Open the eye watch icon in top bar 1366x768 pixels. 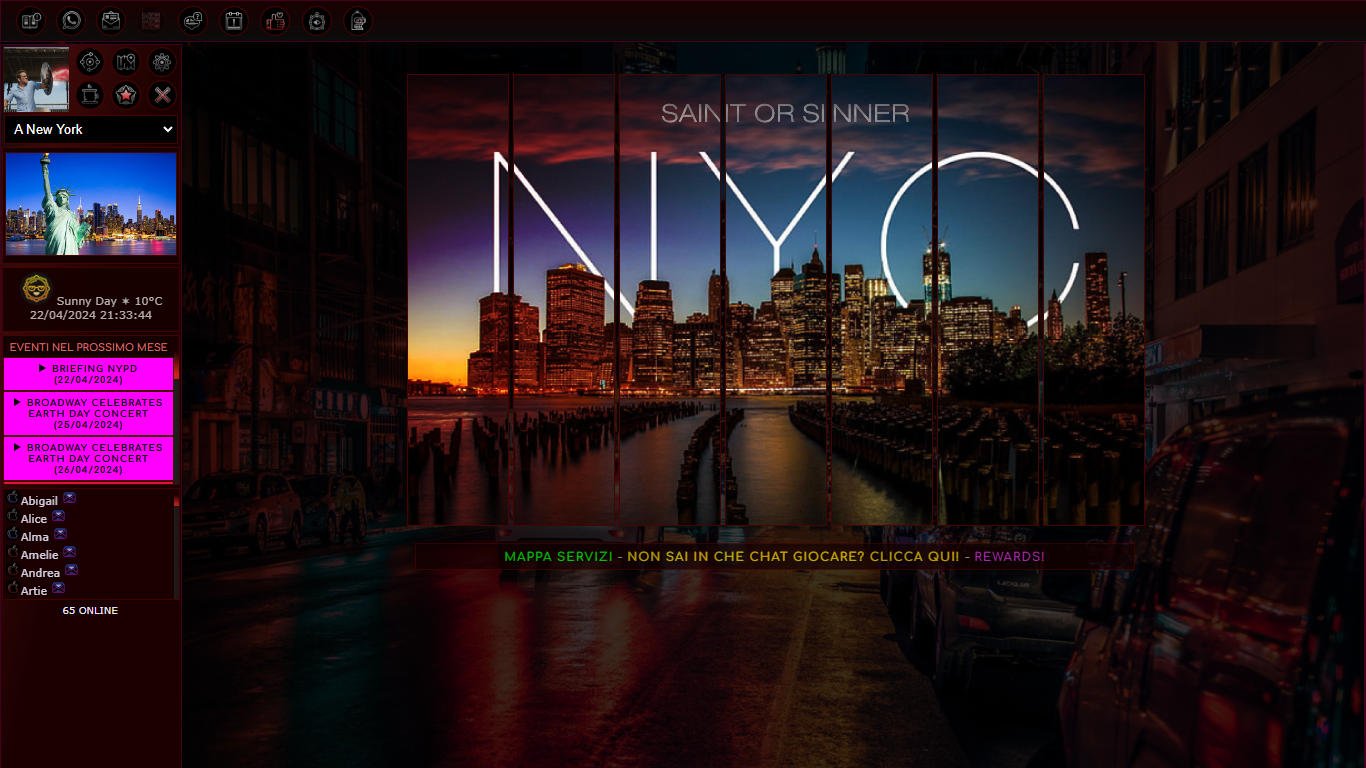(317, 21)
